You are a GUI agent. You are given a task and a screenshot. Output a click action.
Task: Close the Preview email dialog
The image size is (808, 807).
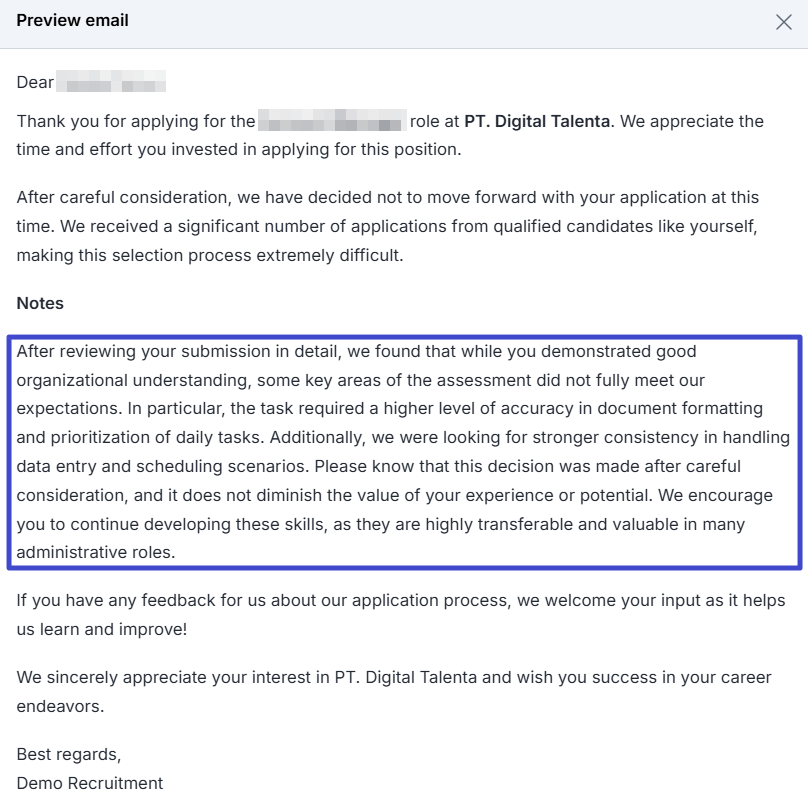[x=783, y=22]
